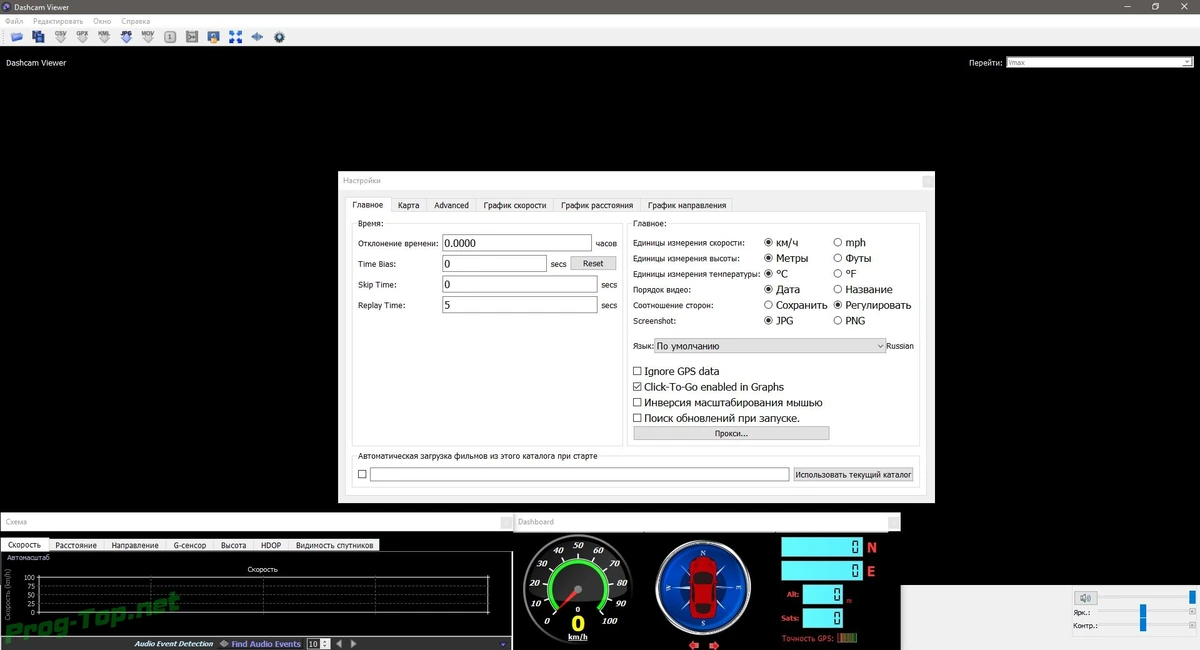Image resolution: width=1200 pixels, height=650 pixels.
Task: Switch to the Карта settings tab
Action: click(408, 205)
